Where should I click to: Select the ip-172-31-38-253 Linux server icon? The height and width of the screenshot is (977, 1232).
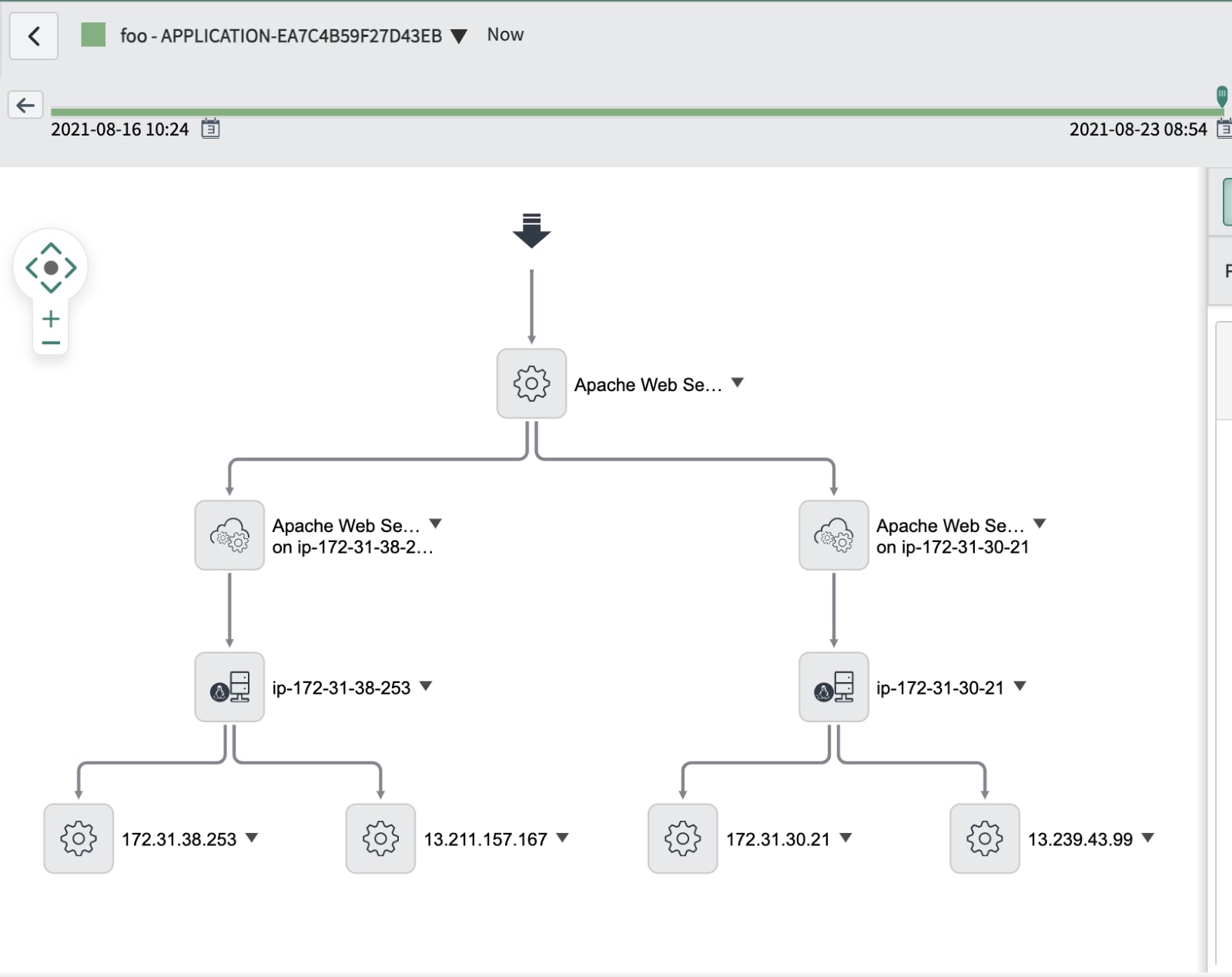(229, 687)
